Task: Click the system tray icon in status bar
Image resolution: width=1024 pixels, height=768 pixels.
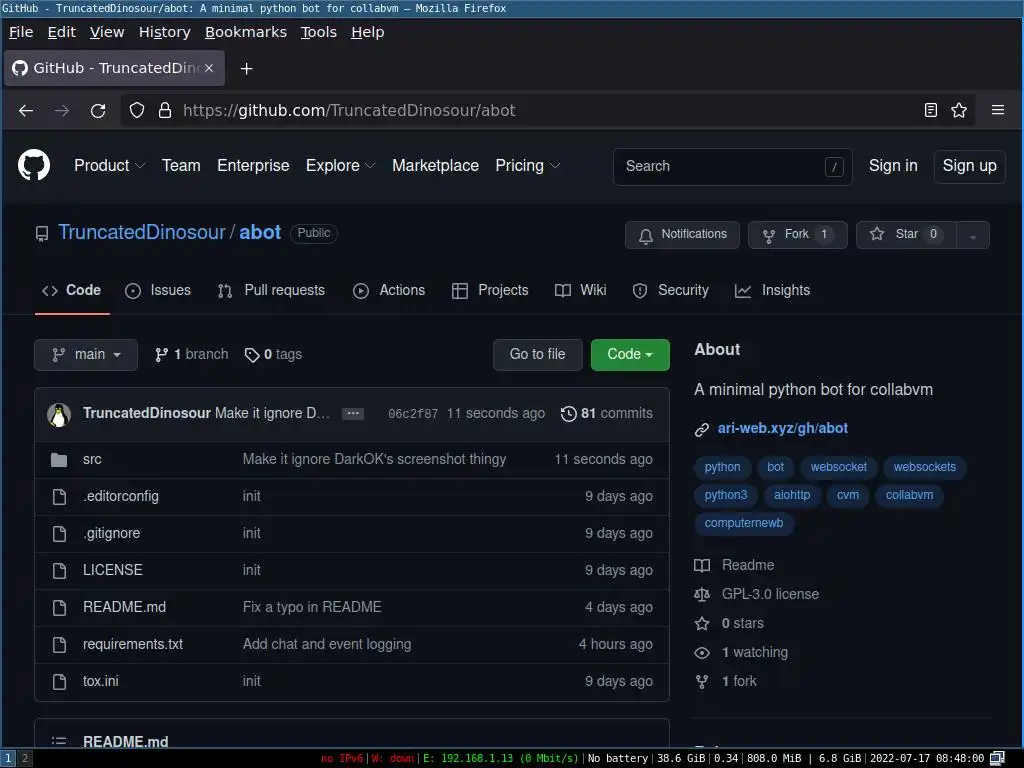Action: click(997, 758)
